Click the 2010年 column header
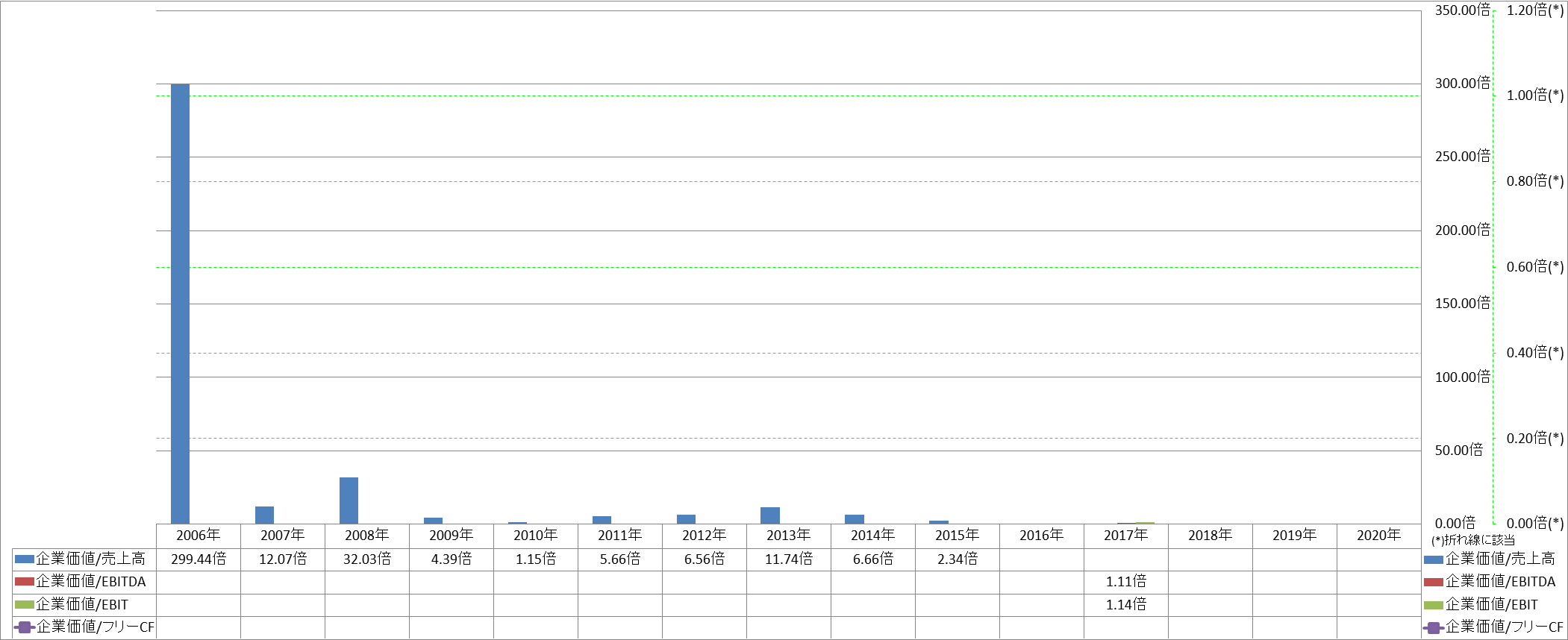 tap(536, 536)
